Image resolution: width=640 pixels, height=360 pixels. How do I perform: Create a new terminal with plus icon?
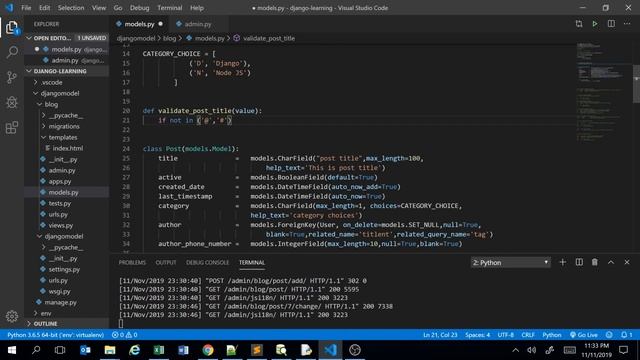tap(562, 262)
